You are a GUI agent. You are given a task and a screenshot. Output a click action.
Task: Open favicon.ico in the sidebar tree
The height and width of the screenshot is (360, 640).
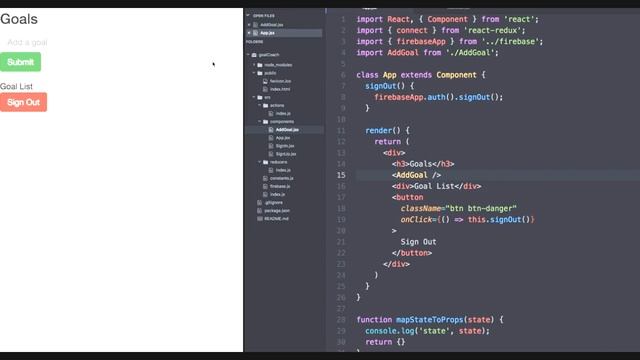[280, 81]
